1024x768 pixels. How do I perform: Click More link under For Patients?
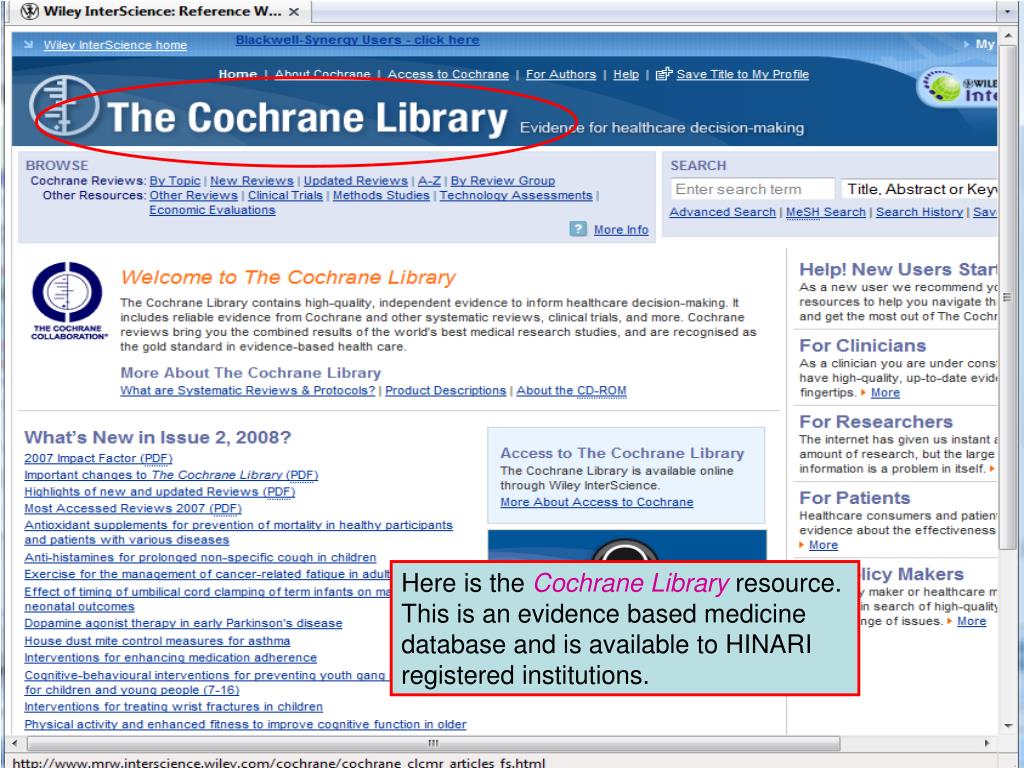click(824, 545)
